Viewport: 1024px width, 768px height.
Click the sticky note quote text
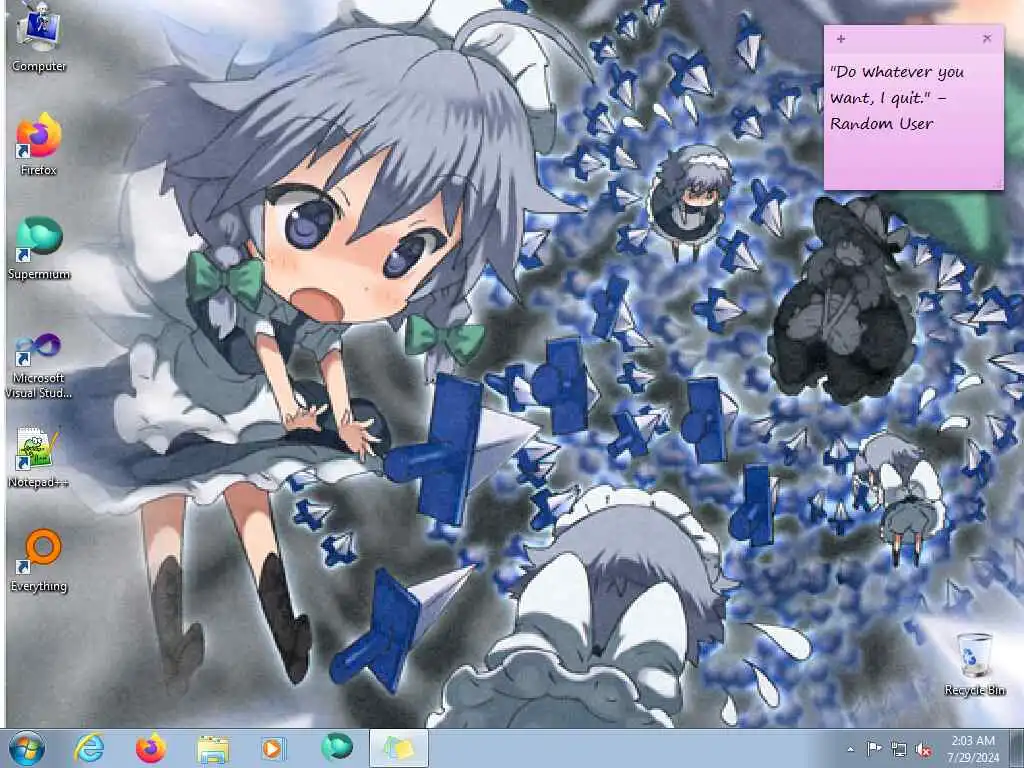897,97
